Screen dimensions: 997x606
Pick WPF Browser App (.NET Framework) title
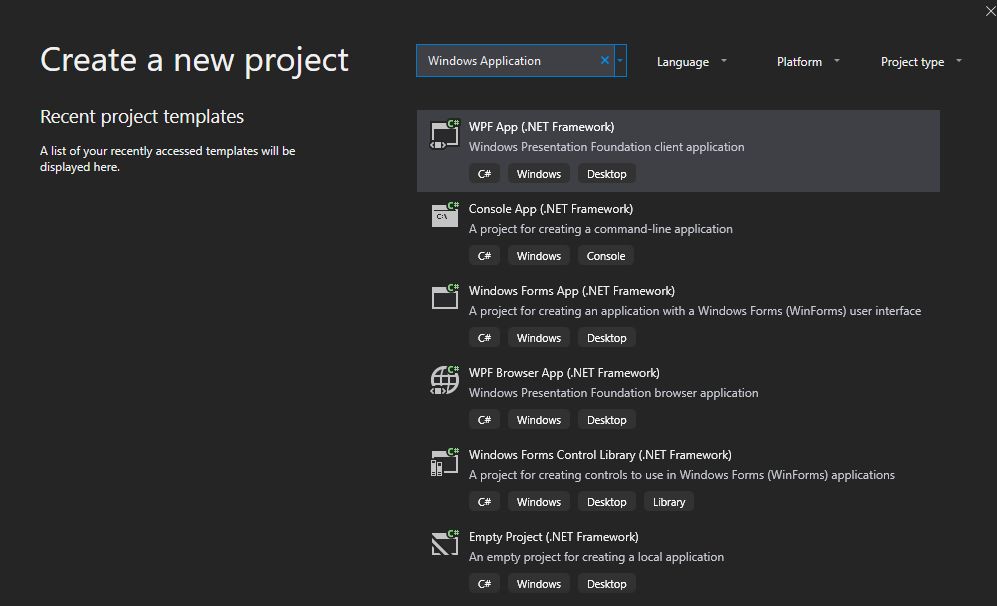pos(564,373)
